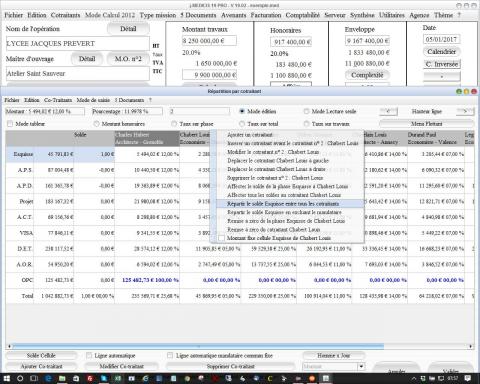Click the Solde Cellule button
This screenshot has height=384, width=480.
pos(41,355)
